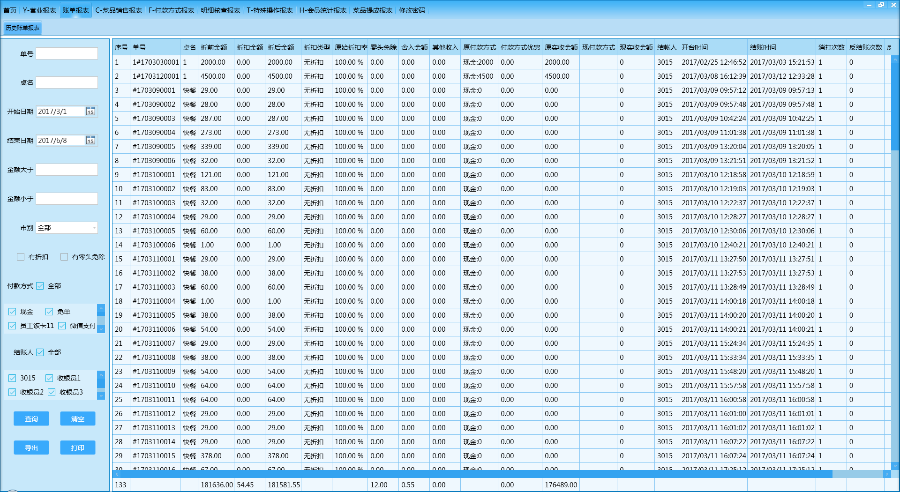Open the 修改密码 menu item
Viewport: 900px width, 492px height.
pos(412,10)
